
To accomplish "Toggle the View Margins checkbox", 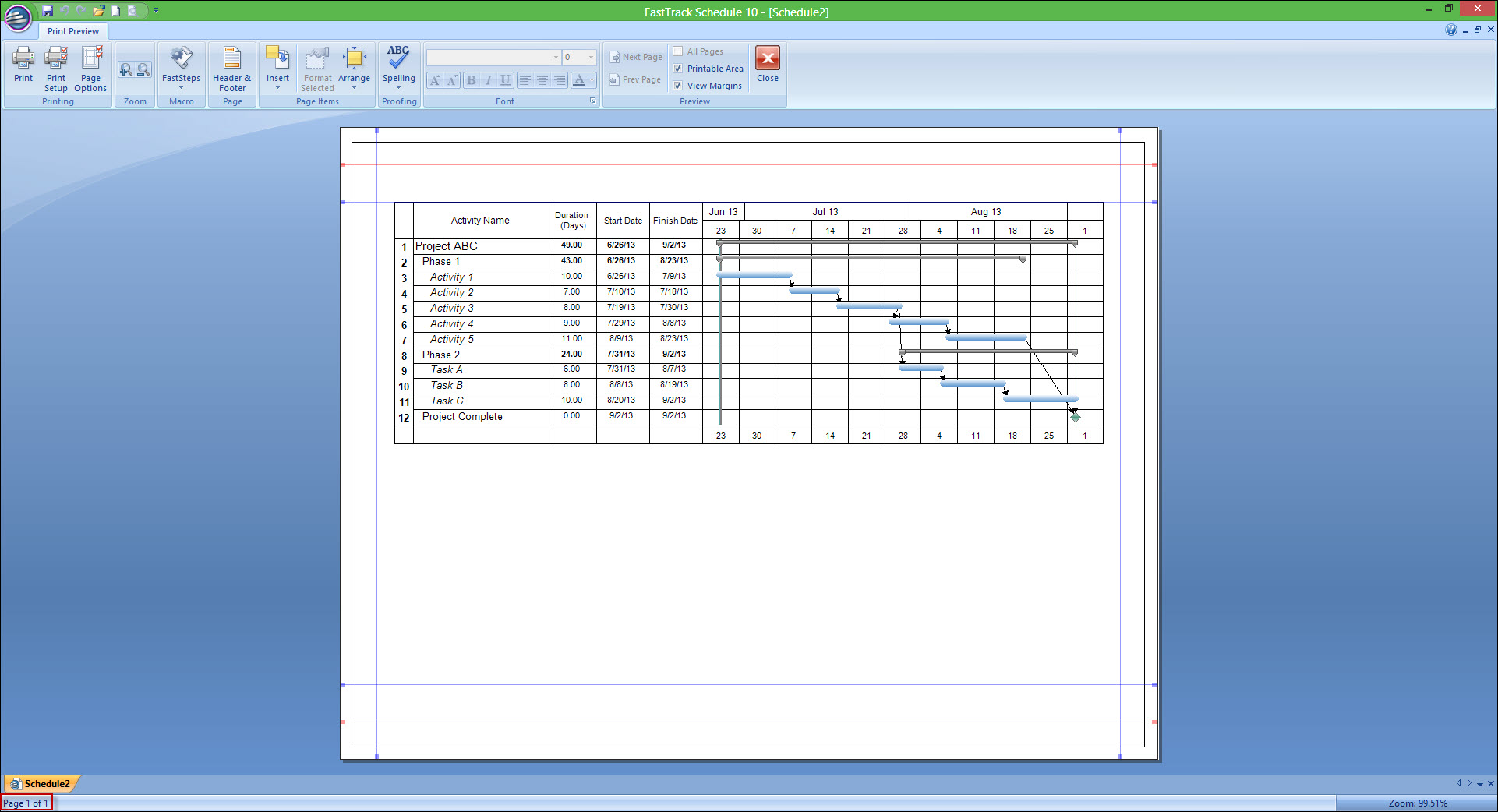I will [678, 86].
